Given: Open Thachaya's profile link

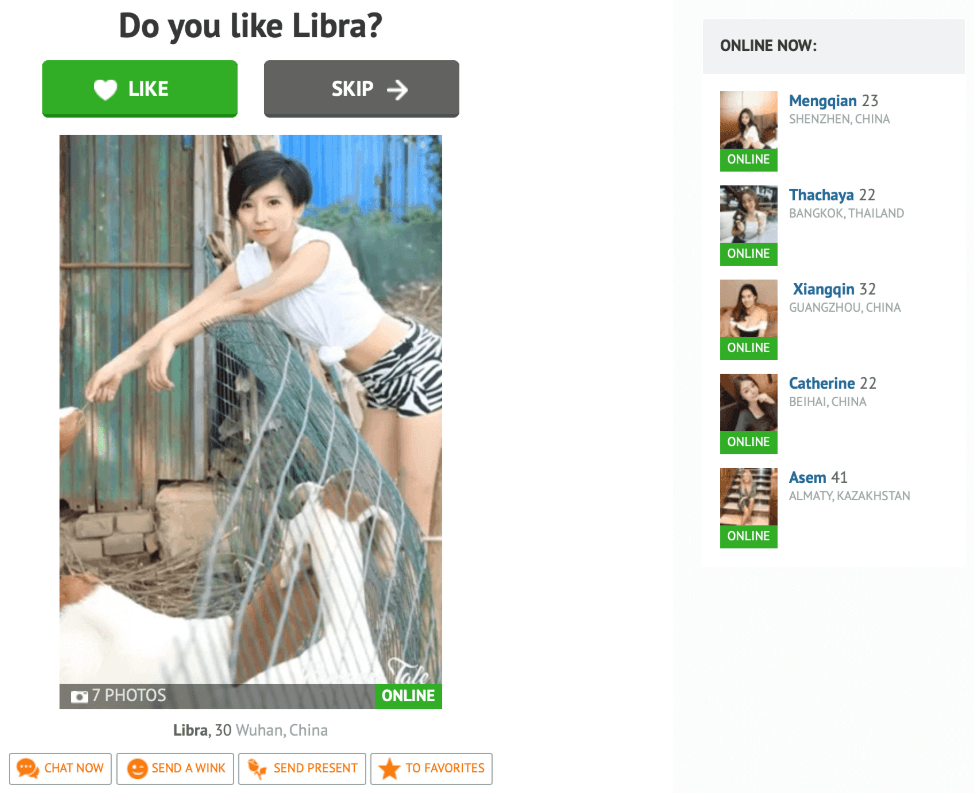Looking at the screenshot, I should click(821, 195).
